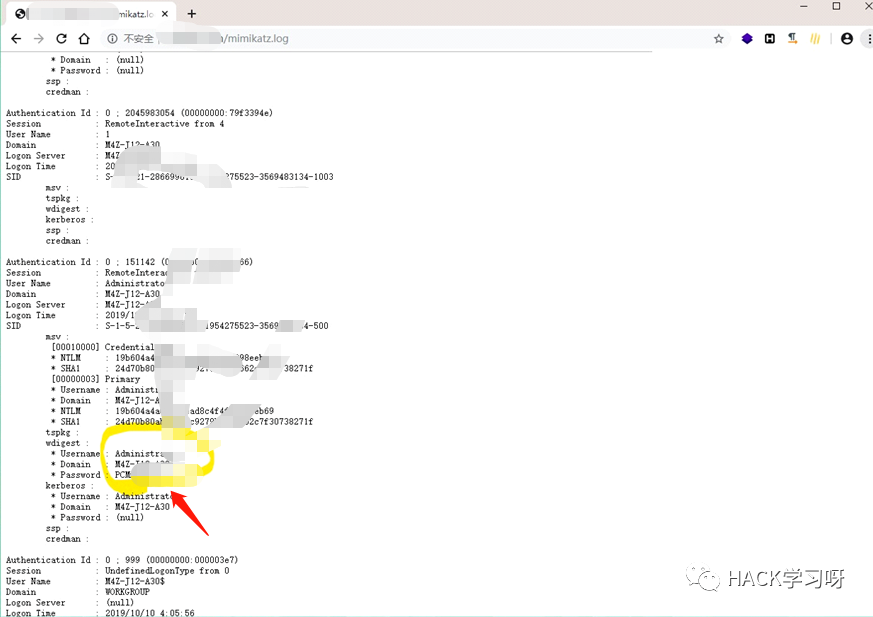Select the mimikatz.log browser tab
The width and height of the screenshot is (873, 617).
pyautogui.click(x=91, y=14)
